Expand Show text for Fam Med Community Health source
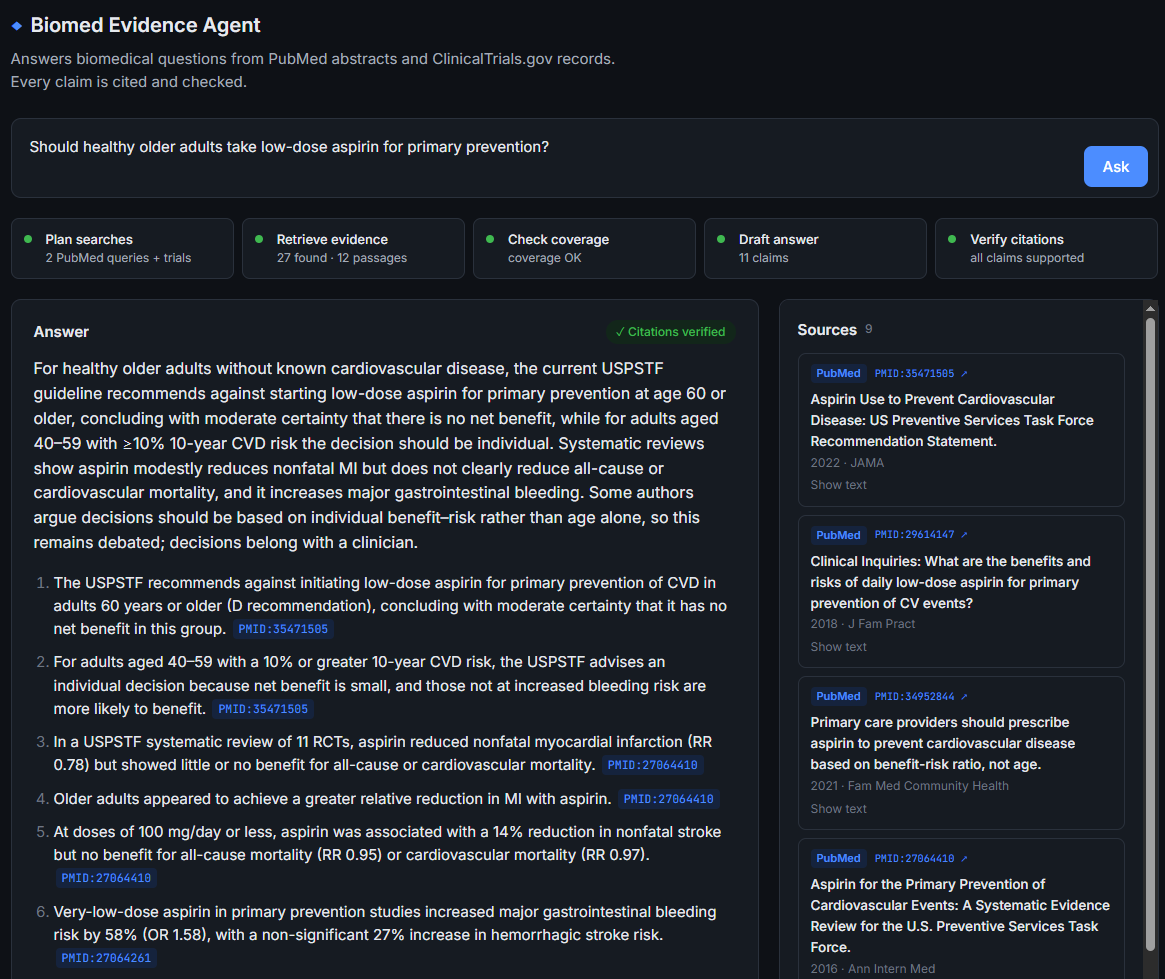The width and height of the screenshot is (1165, 979). pyautogui.click(x=838, y=809)
